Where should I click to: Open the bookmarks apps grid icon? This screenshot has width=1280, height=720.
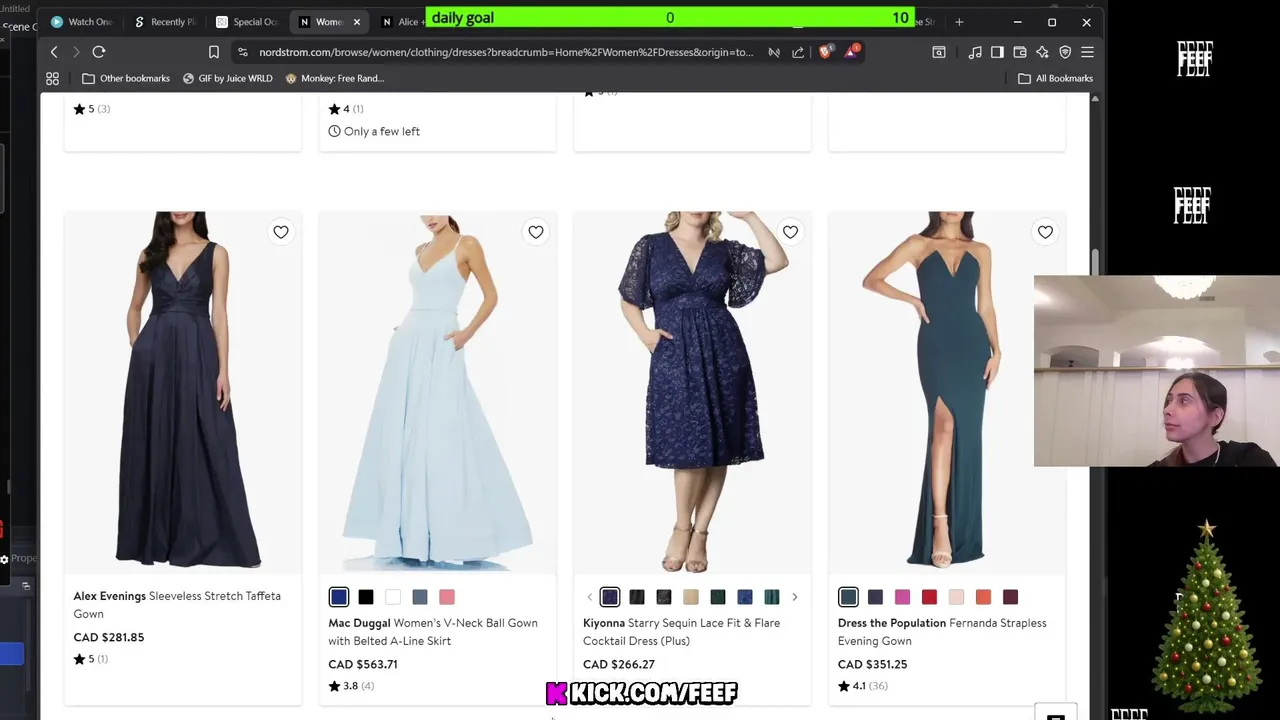tap(52, 78)
